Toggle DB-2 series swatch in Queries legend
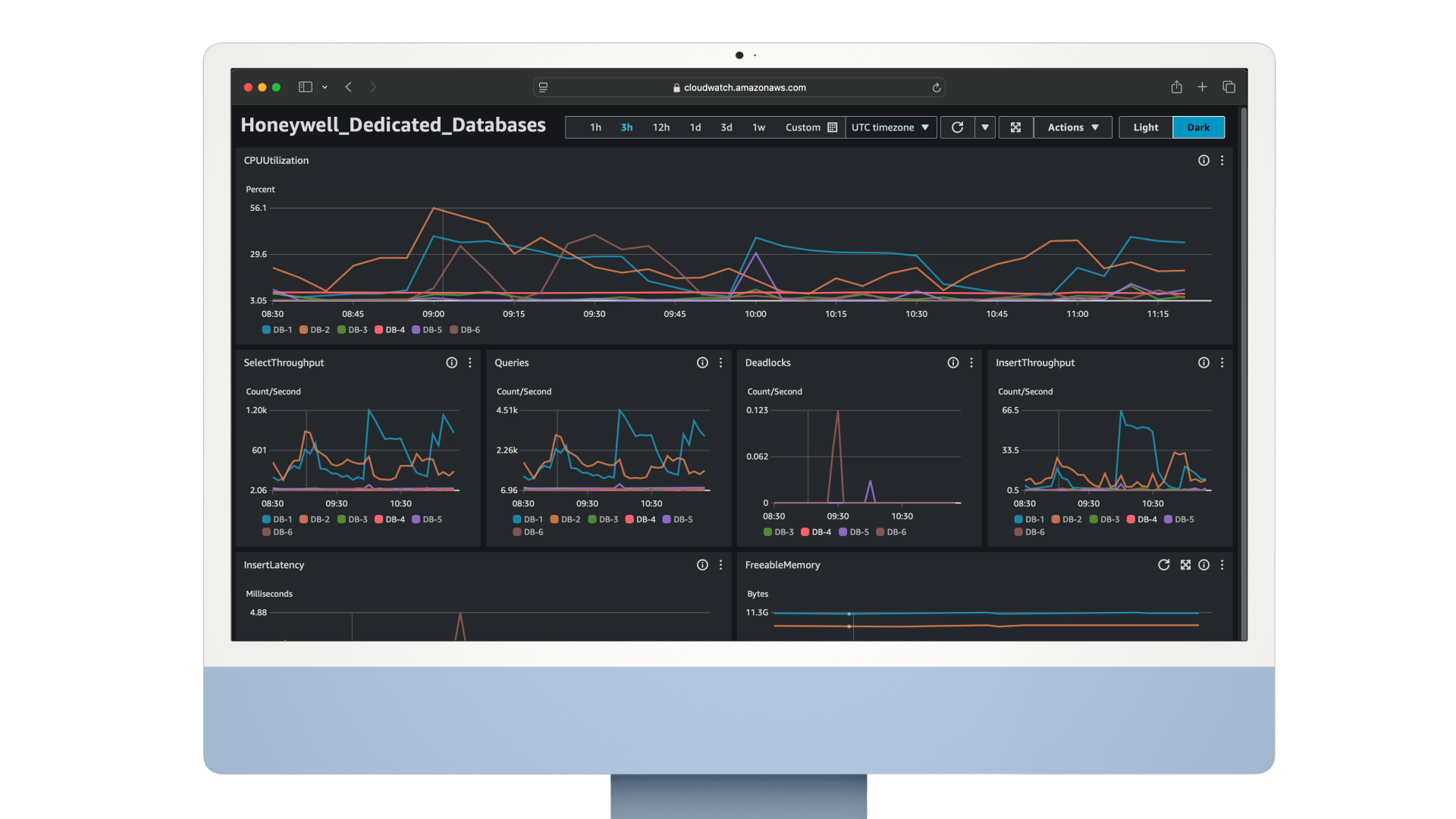The width and height of the screenshot is (1456, 819). [x=554, y=519]
